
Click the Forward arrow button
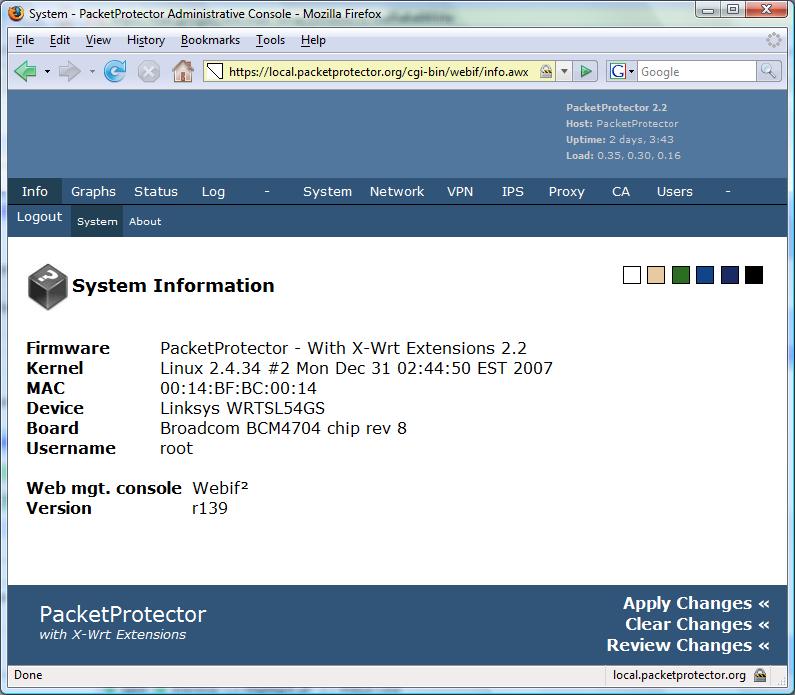[x=70, y=71]
